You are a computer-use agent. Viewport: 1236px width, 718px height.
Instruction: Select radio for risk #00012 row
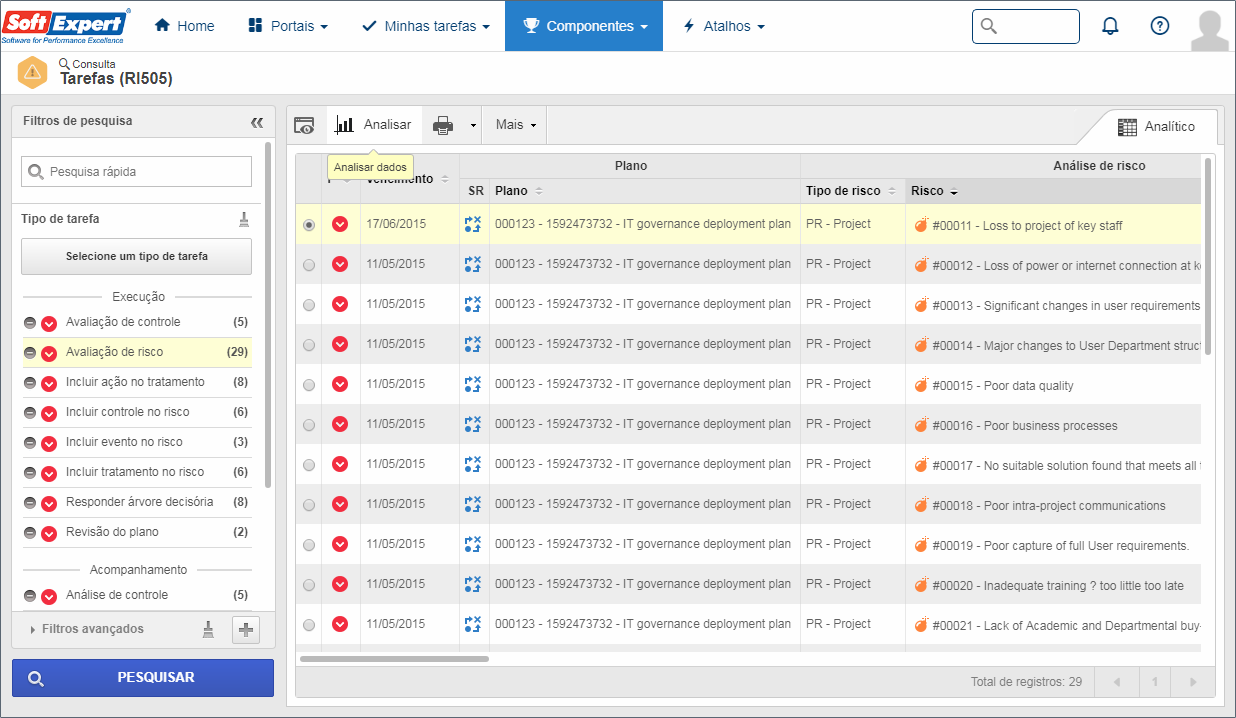pos(309,265)
